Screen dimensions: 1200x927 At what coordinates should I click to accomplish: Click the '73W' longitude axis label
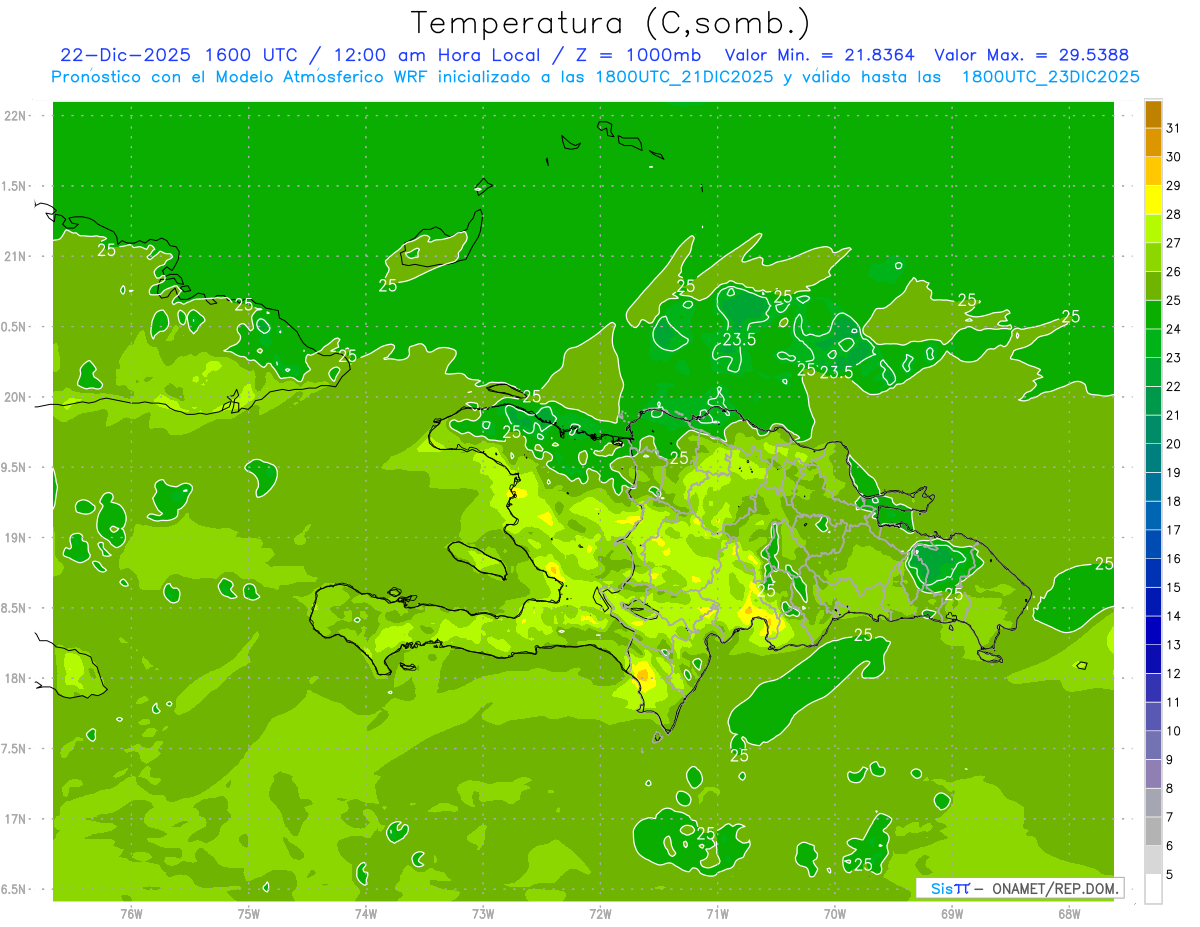(483, 913)
